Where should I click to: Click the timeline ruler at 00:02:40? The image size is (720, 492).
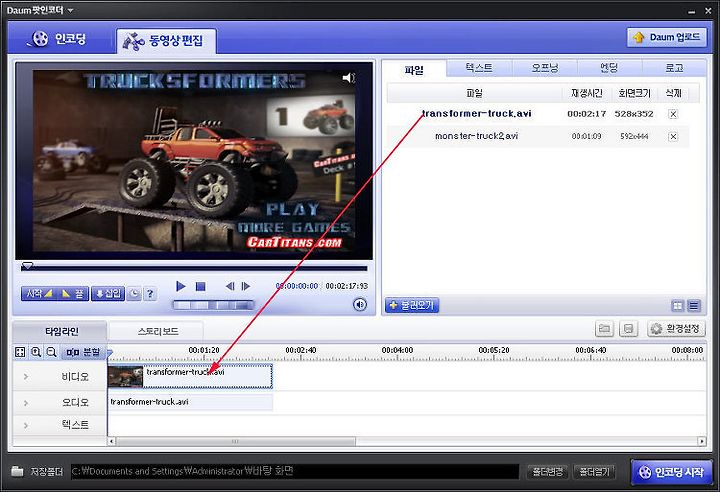[301, 350]
